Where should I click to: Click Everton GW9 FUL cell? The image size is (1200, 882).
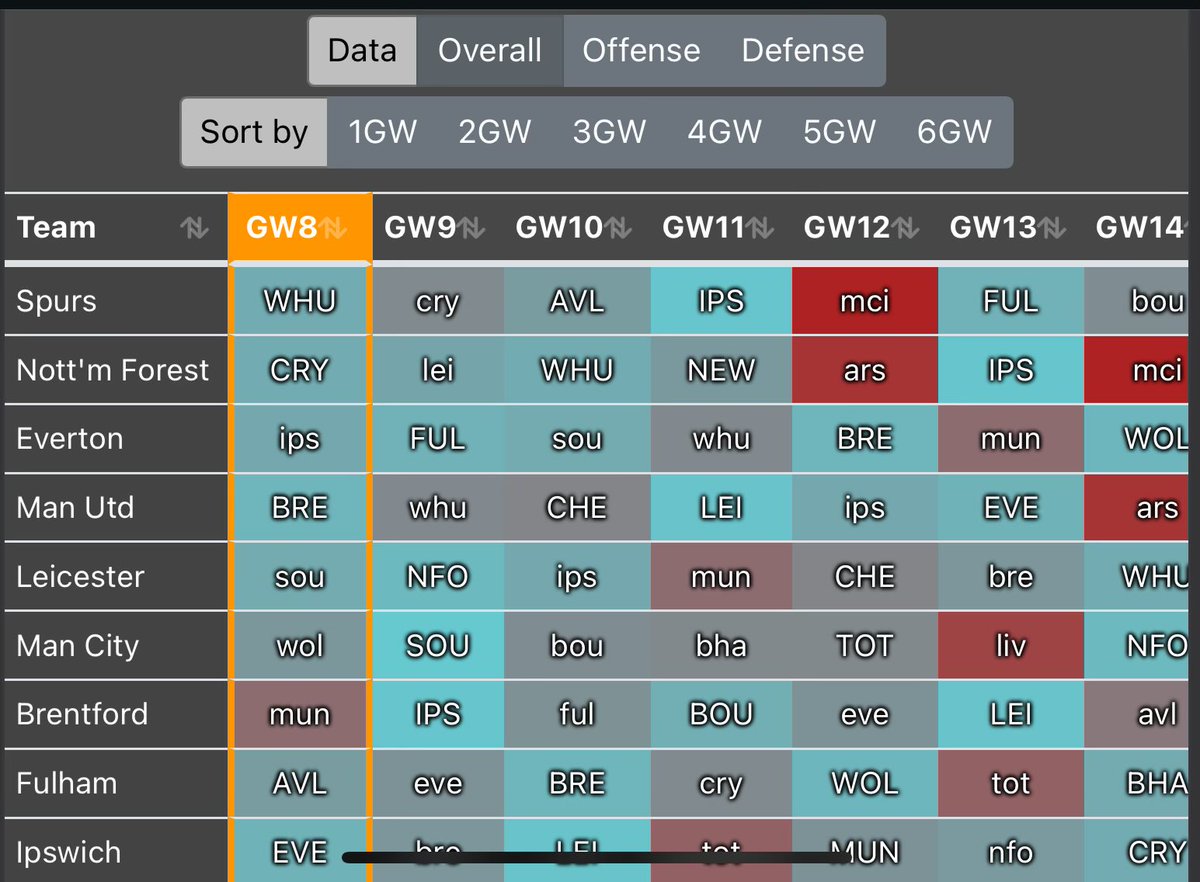438,439
